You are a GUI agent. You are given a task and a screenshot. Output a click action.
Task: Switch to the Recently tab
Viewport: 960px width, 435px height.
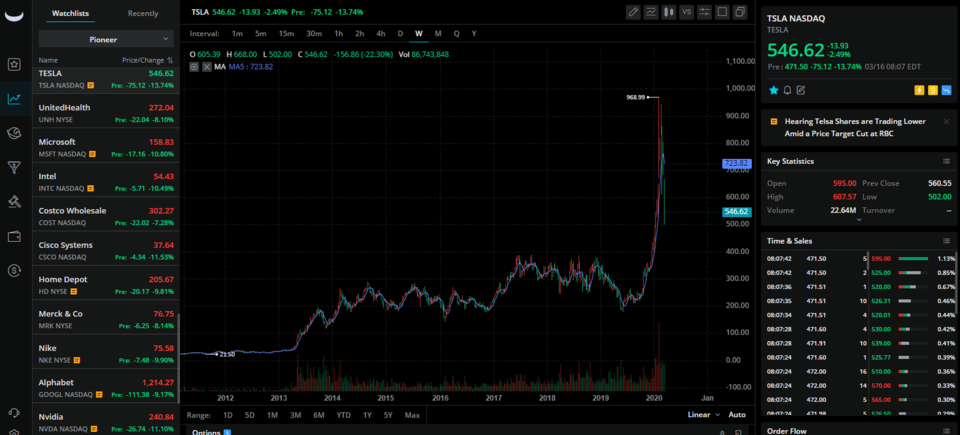point(143,13)
